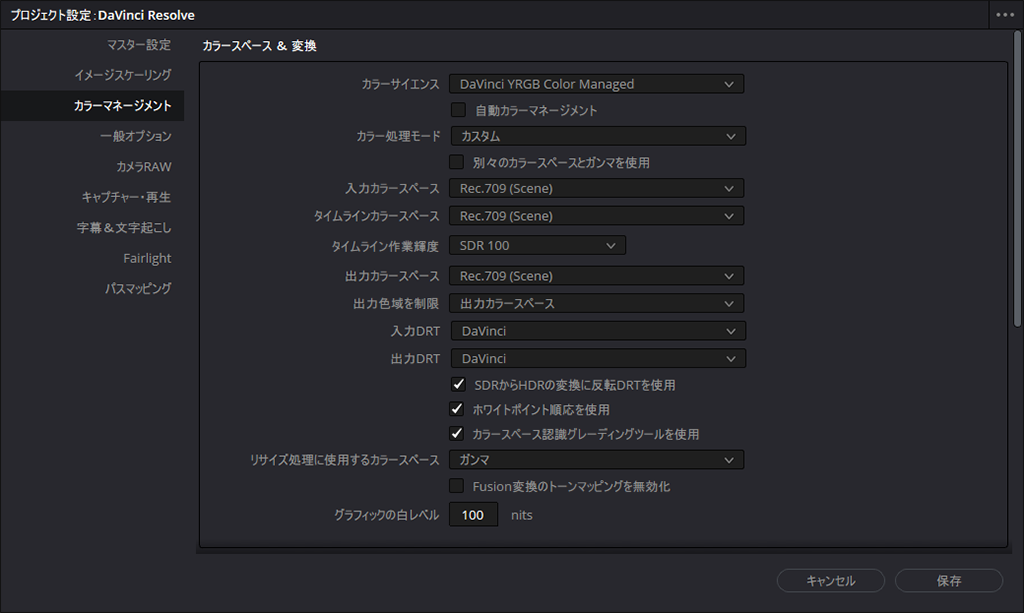Click the カラースペース & 変換 heading
Image resolution: width=1024 pixels, height=613 pixels.
point(259,46)
